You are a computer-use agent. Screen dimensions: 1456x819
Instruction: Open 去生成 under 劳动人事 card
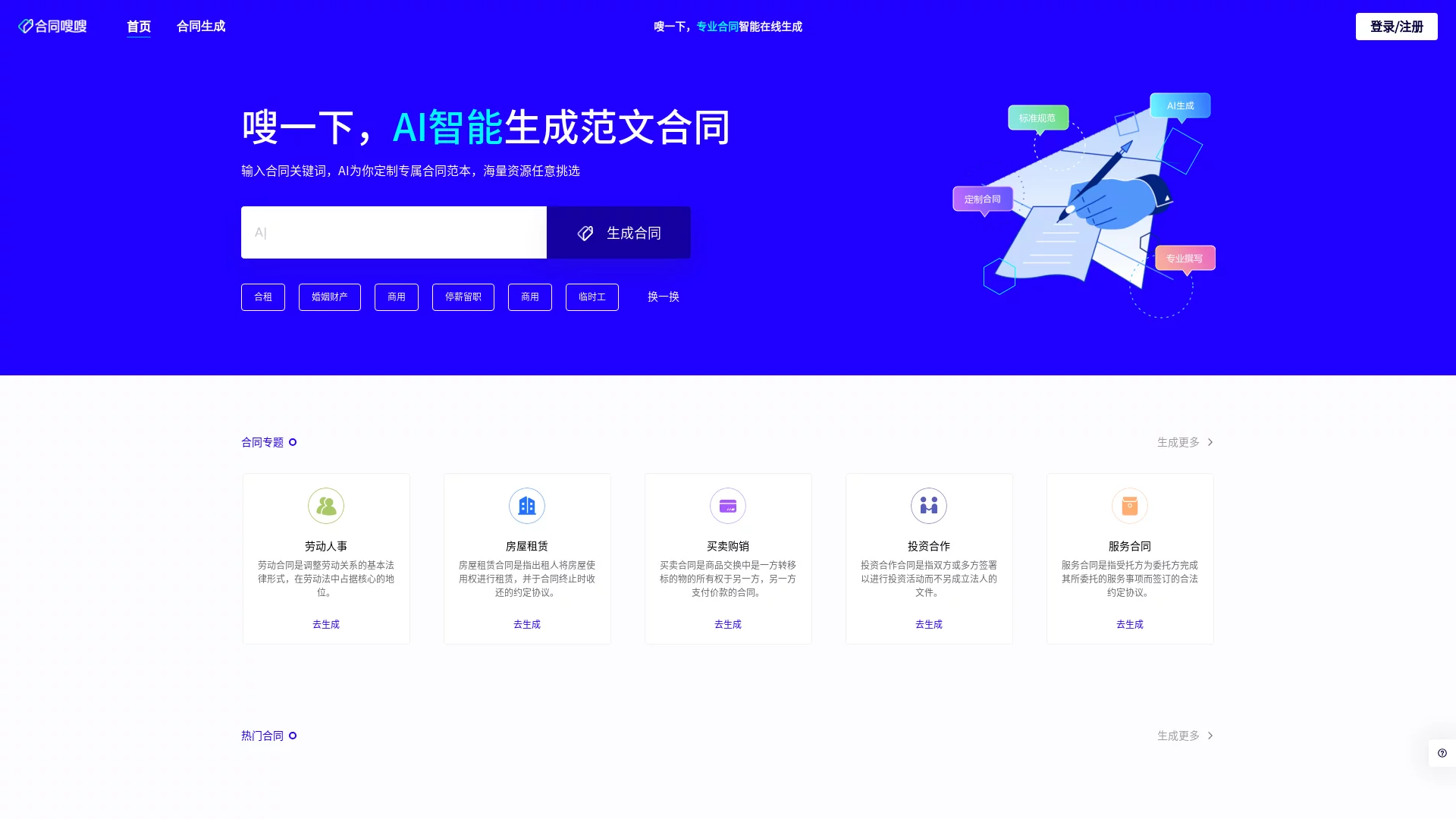point(326,624)
